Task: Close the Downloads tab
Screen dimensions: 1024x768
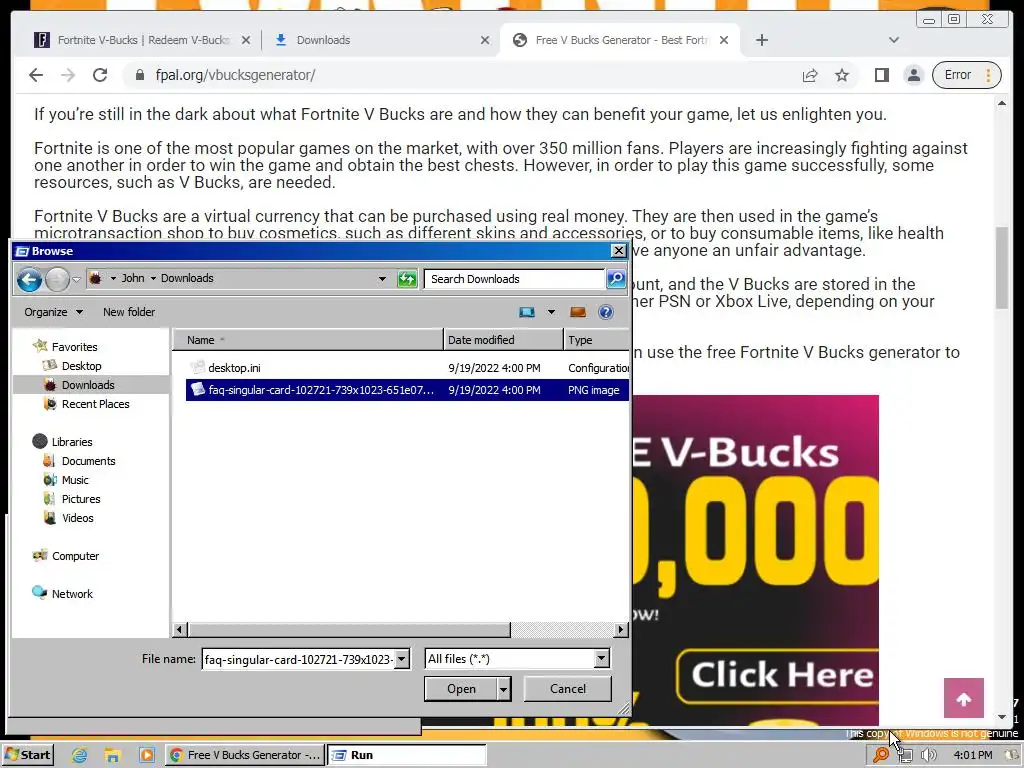Action: point(485,40)
